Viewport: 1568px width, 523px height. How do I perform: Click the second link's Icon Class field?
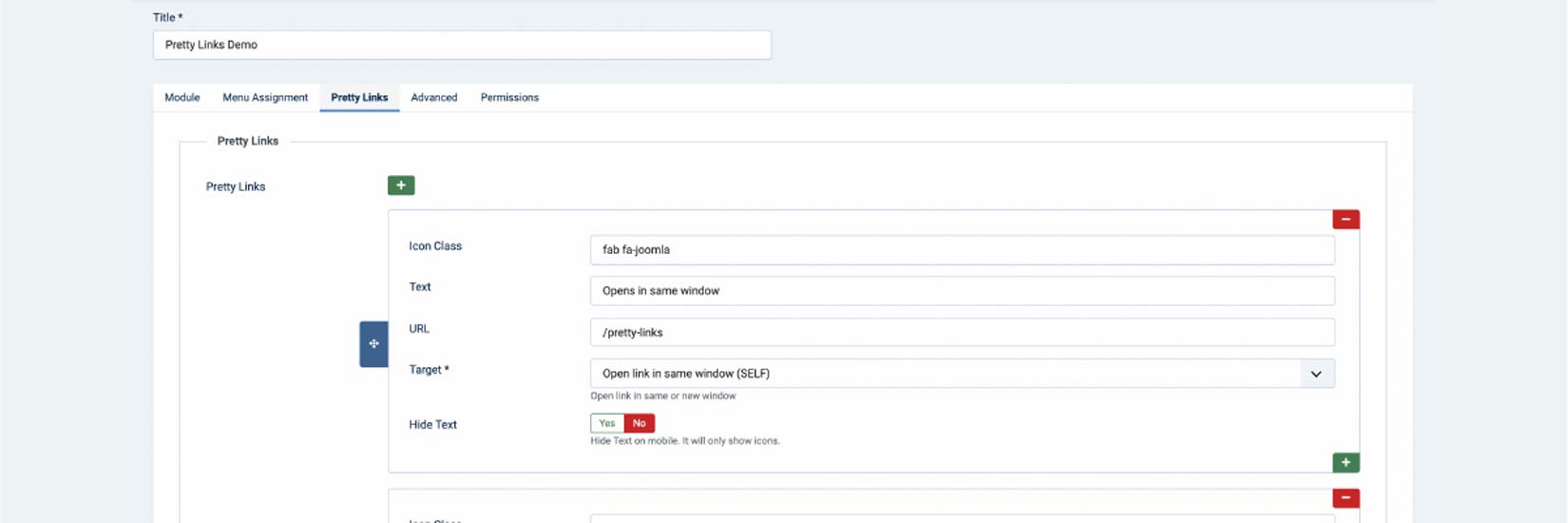[962, 518]
